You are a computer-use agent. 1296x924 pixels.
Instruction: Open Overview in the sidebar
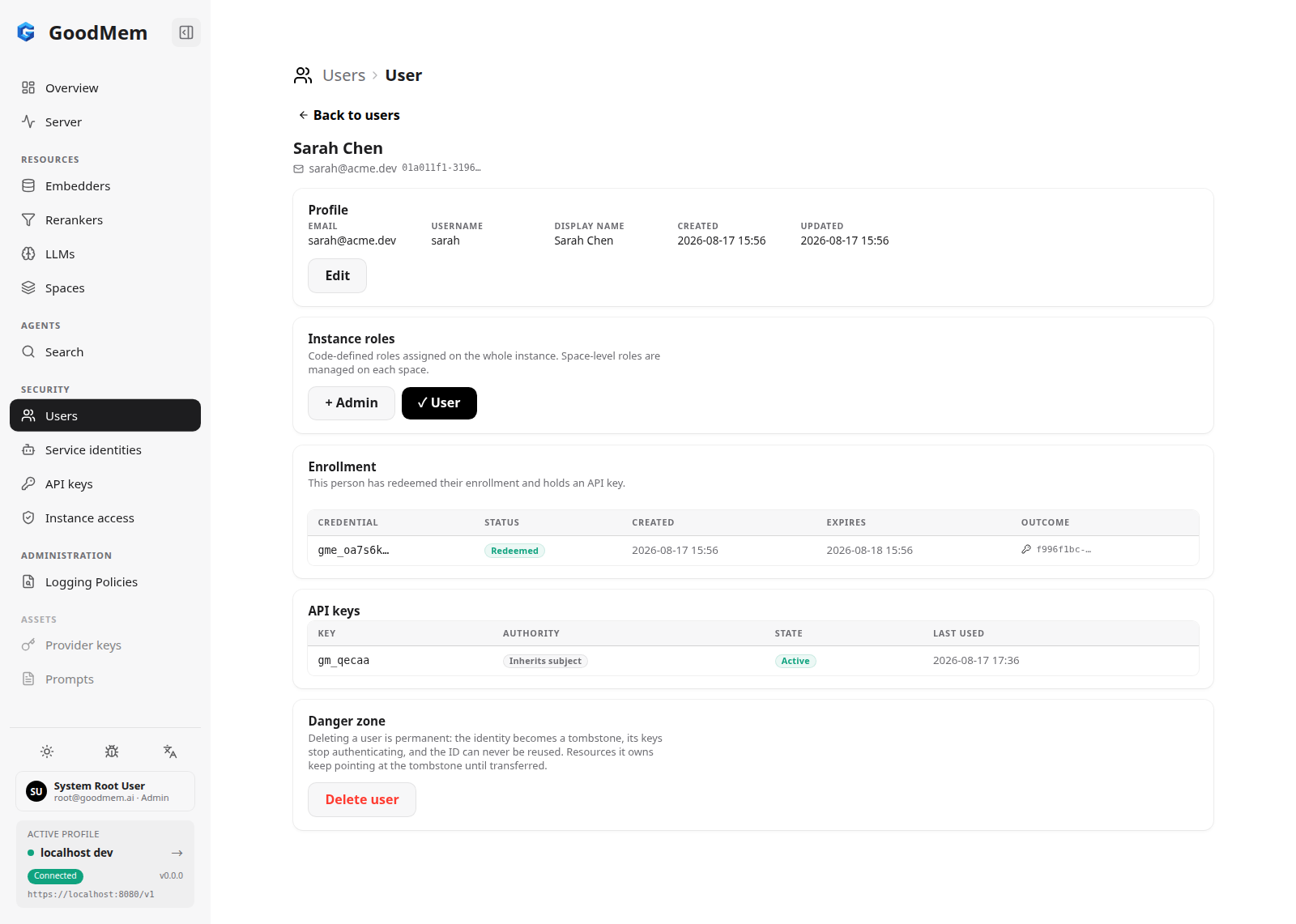(x=105, y=87)
